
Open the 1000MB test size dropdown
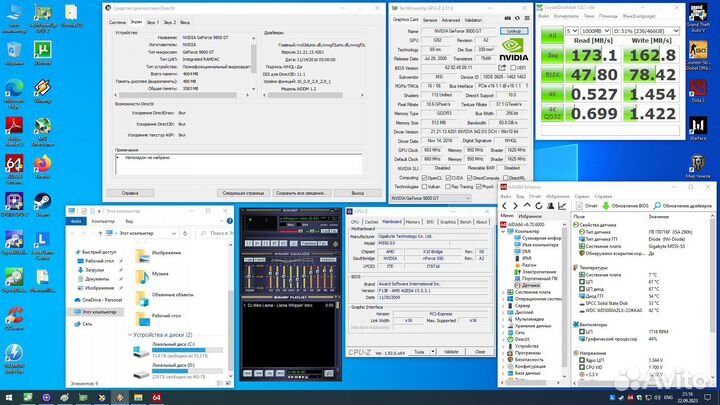tap(595, 31)
